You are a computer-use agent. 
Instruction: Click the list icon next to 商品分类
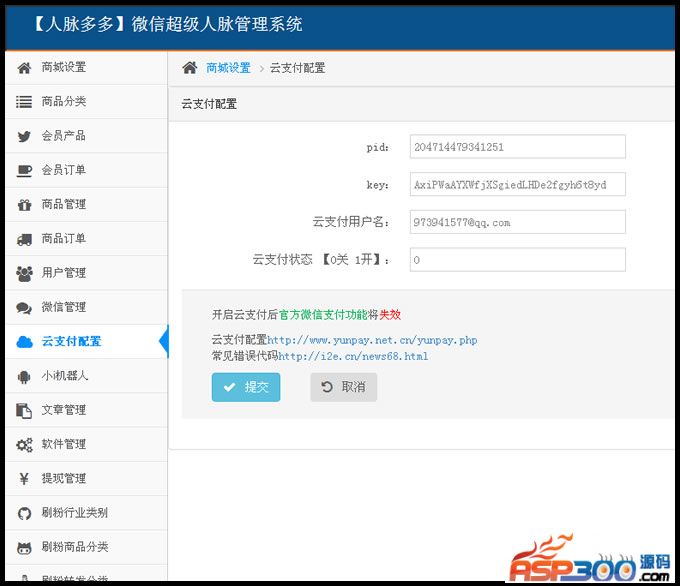24,102
